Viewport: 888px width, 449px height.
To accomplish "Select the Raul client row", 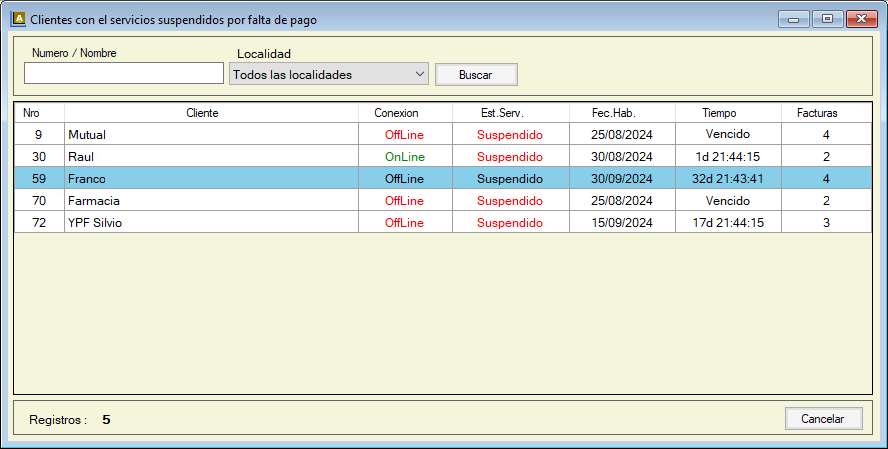I will (x=210, y=156).
